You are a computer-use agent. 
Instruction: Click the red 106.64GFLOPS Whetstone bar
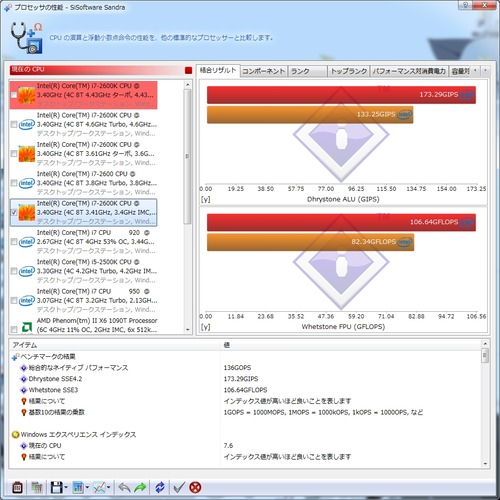click(x=341, y=222)
